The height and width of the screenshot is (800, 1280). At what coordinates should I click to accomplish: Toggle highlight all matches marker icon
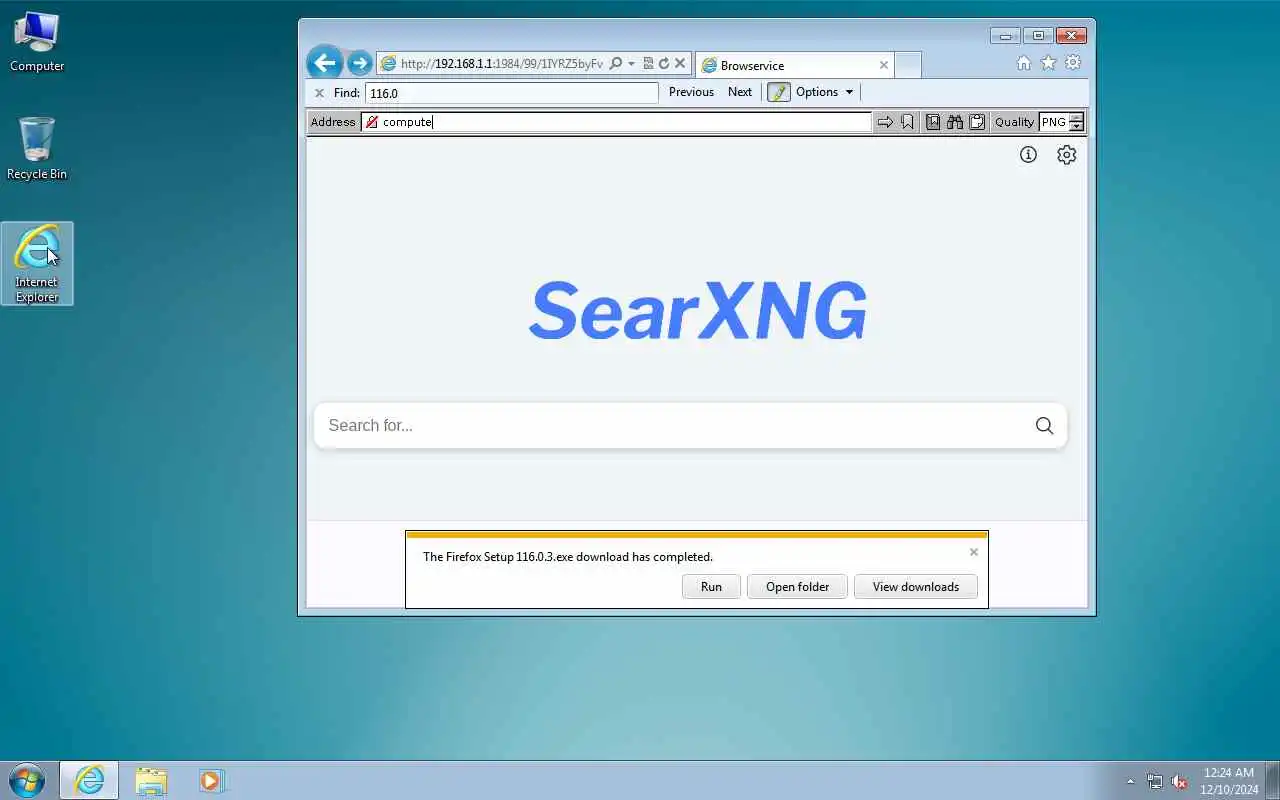coord(779,92)
